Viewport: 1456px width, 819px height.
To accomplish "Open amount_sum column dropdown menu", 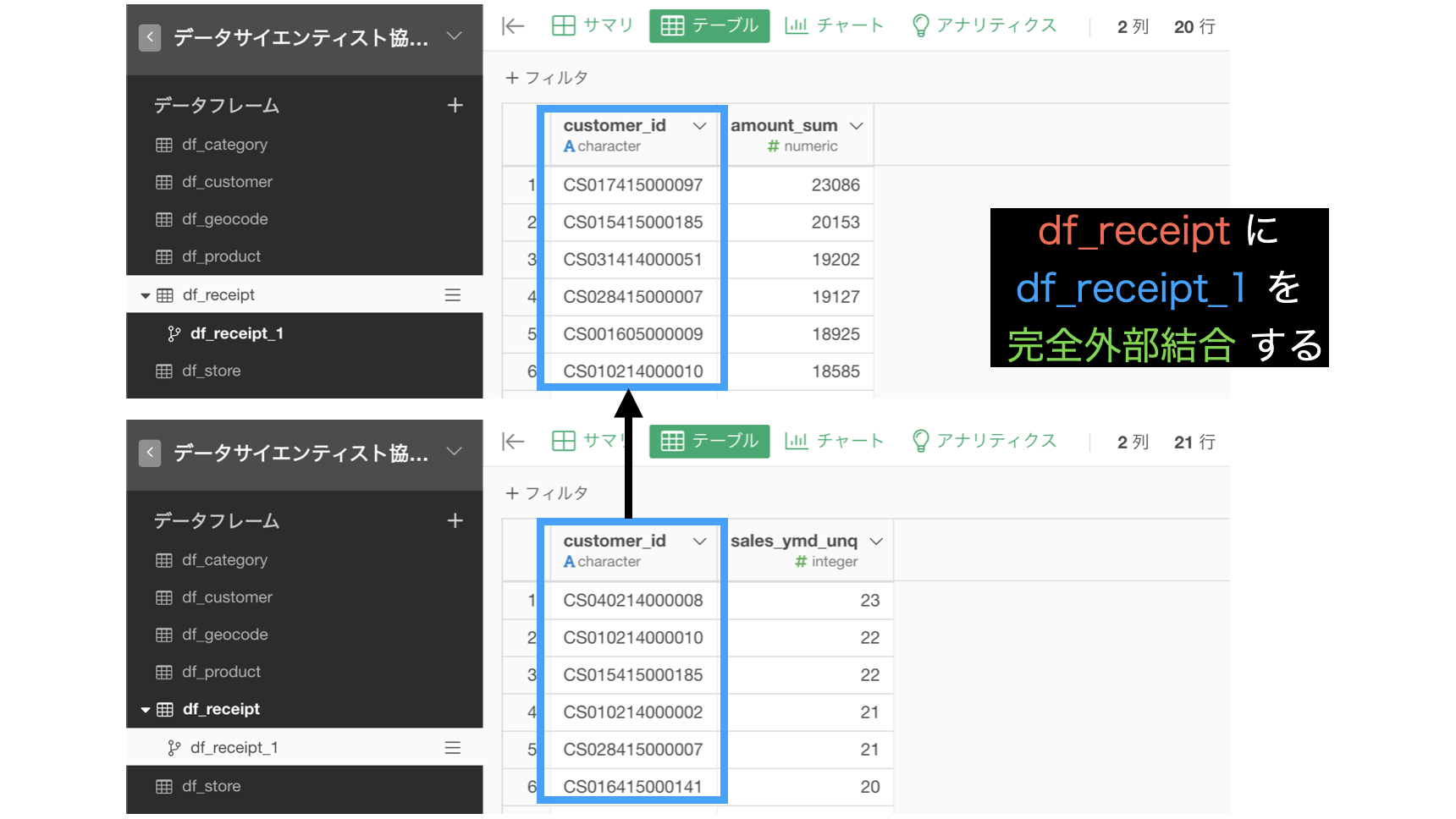I will (857, 126).
